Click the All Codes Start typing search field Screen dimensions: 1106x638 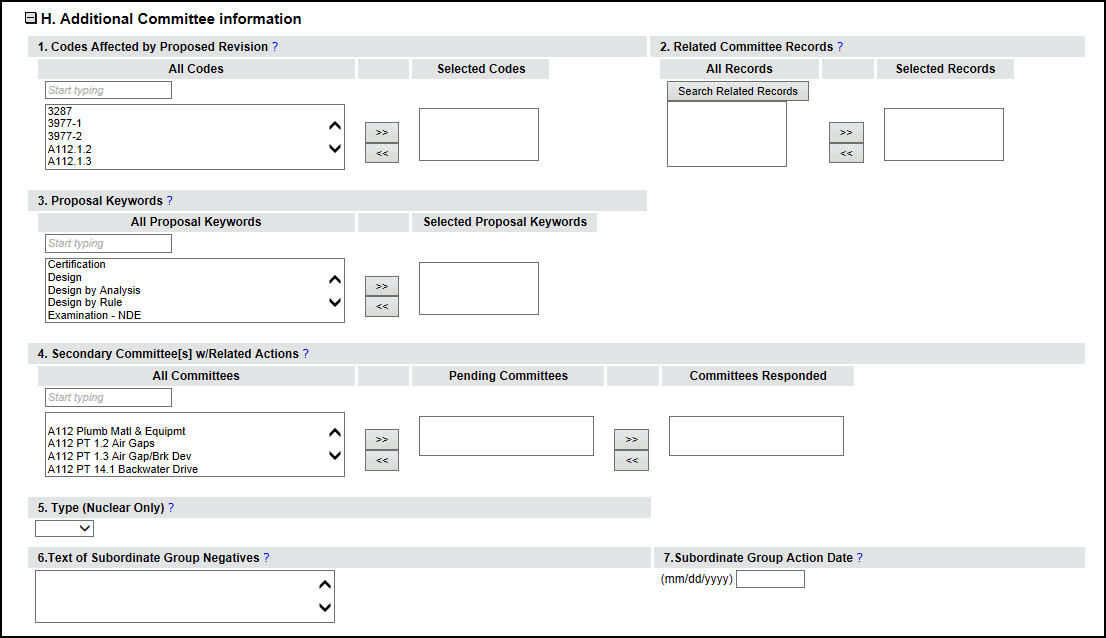coord(109,90)
